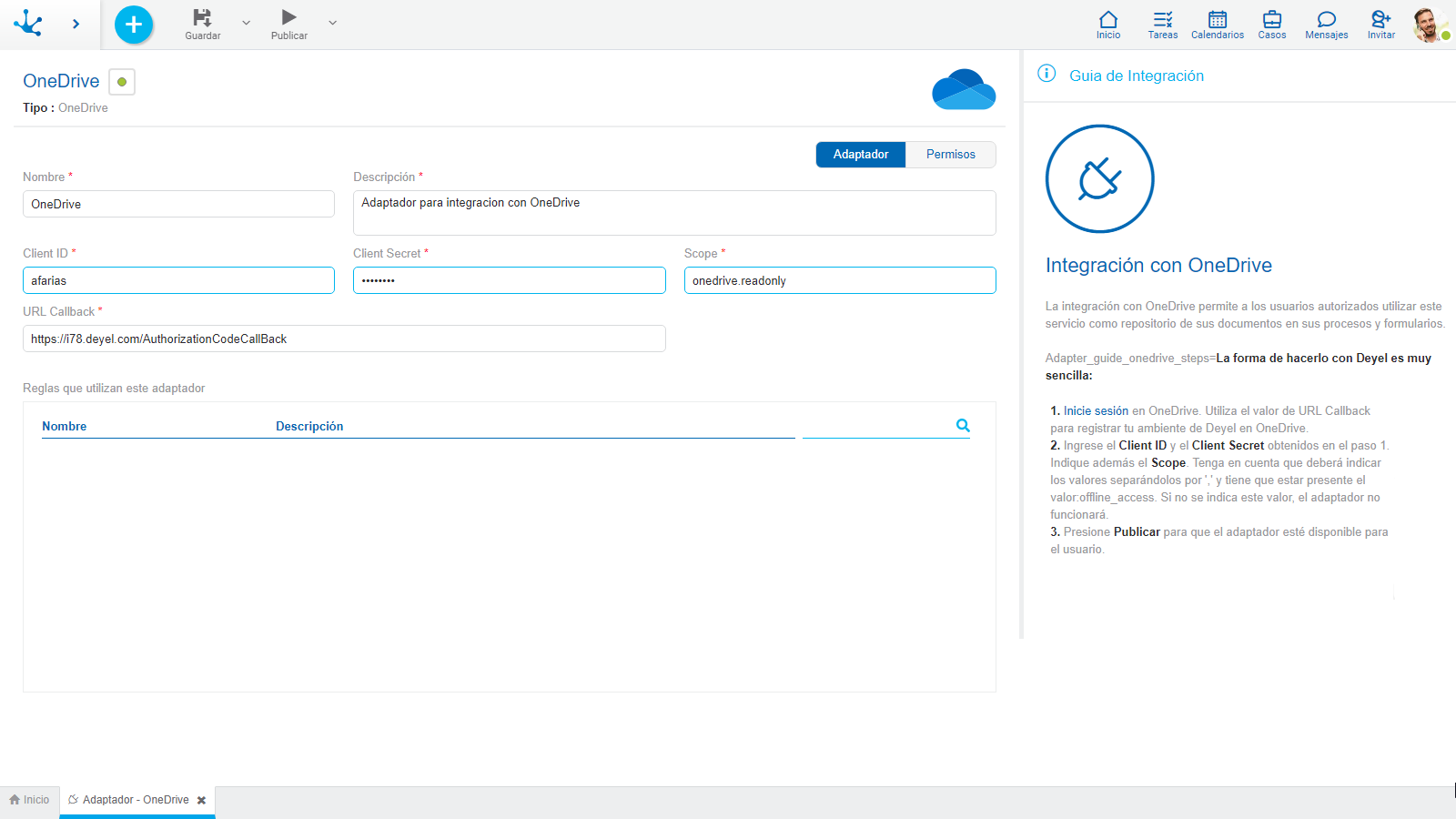Open the user profile avatar
The width and height of the screenshot is (1456, 819).
click(1430, 25)
